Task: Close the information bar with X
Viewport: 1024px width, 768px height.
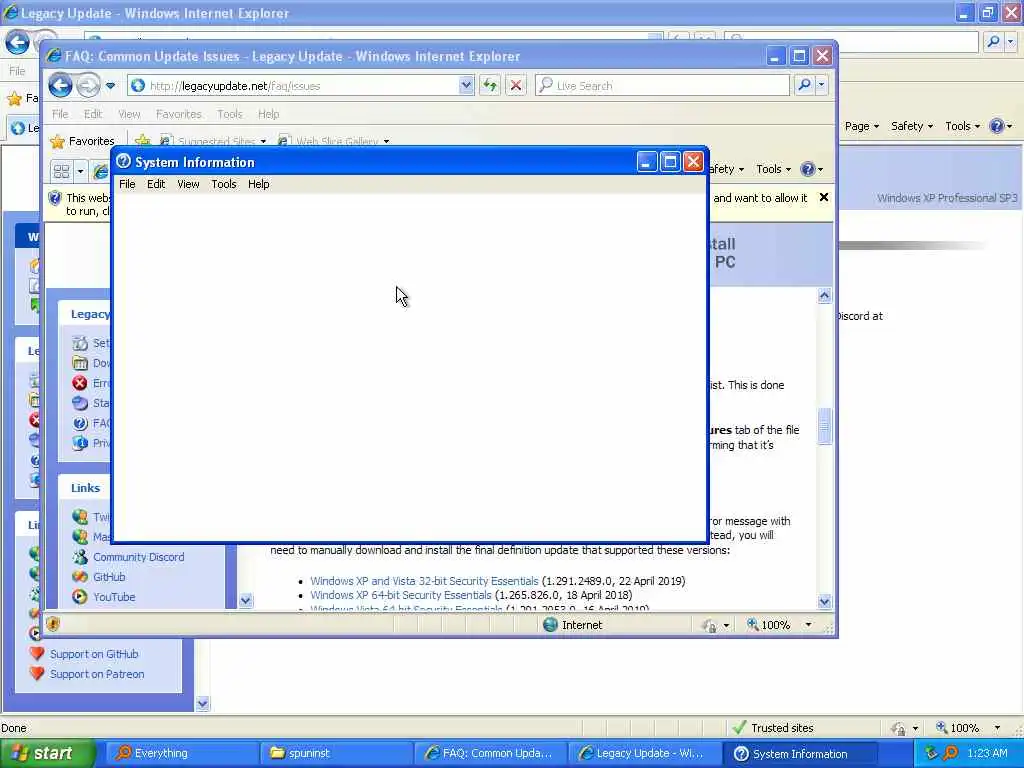Action: (x=824, y=197)
